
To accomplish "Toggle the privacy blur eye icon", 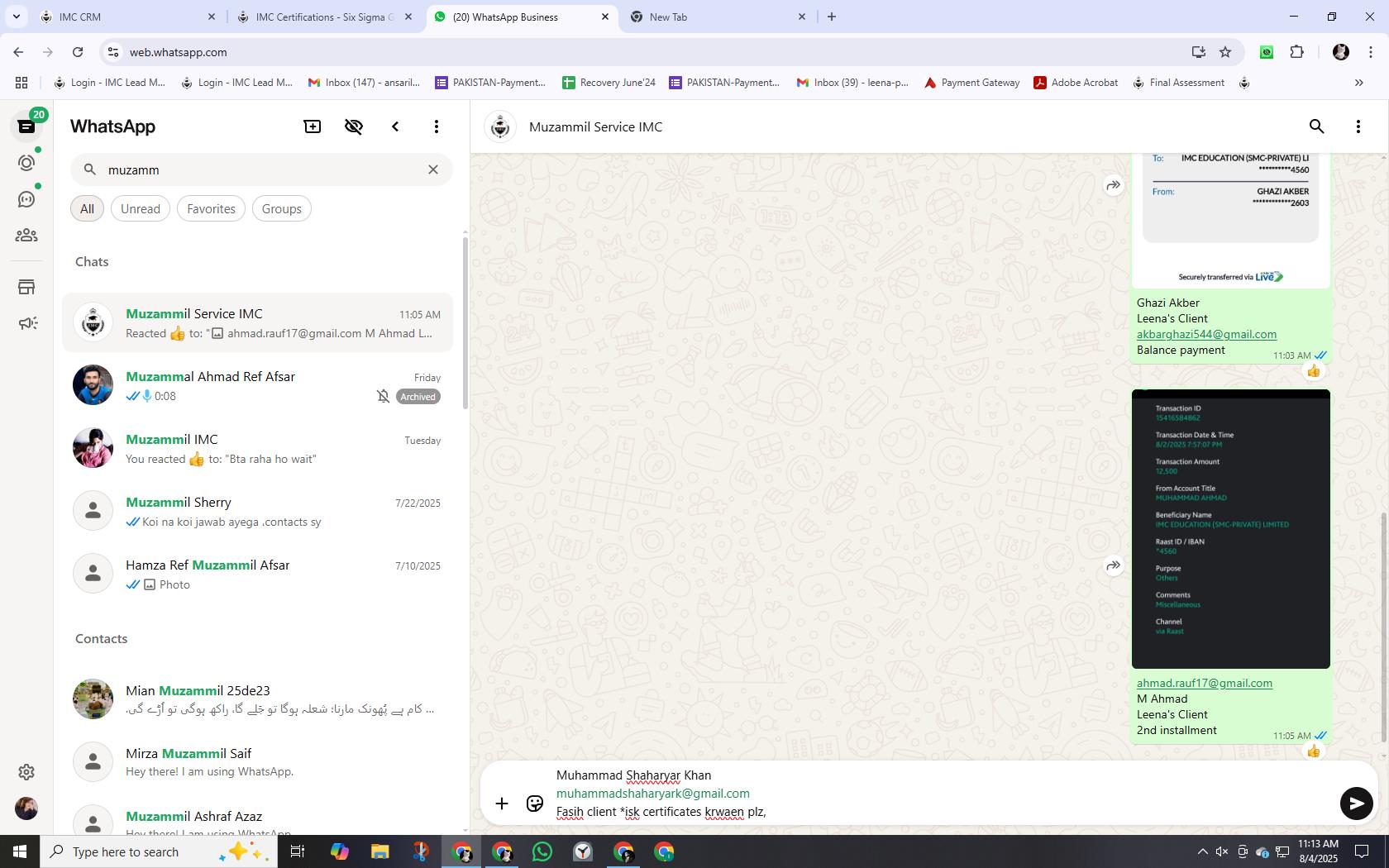I will point(354,126).
